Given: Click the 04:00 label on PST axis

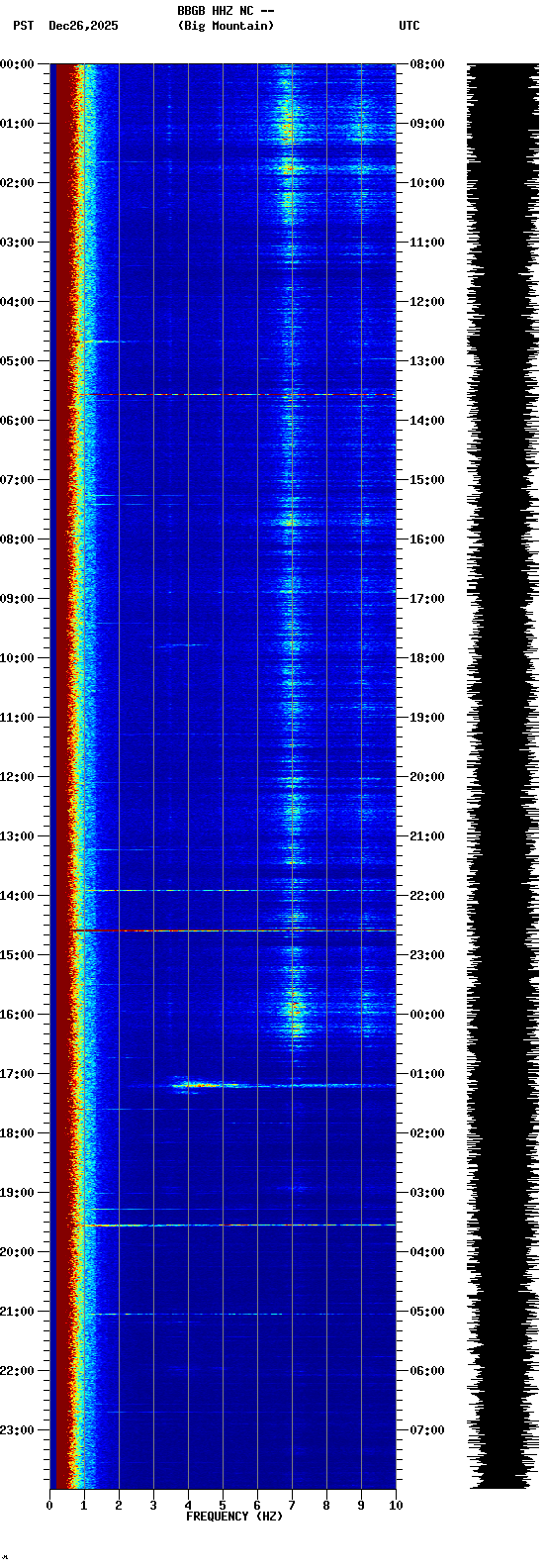Looking at the screenshot, I should pos(18,302).
